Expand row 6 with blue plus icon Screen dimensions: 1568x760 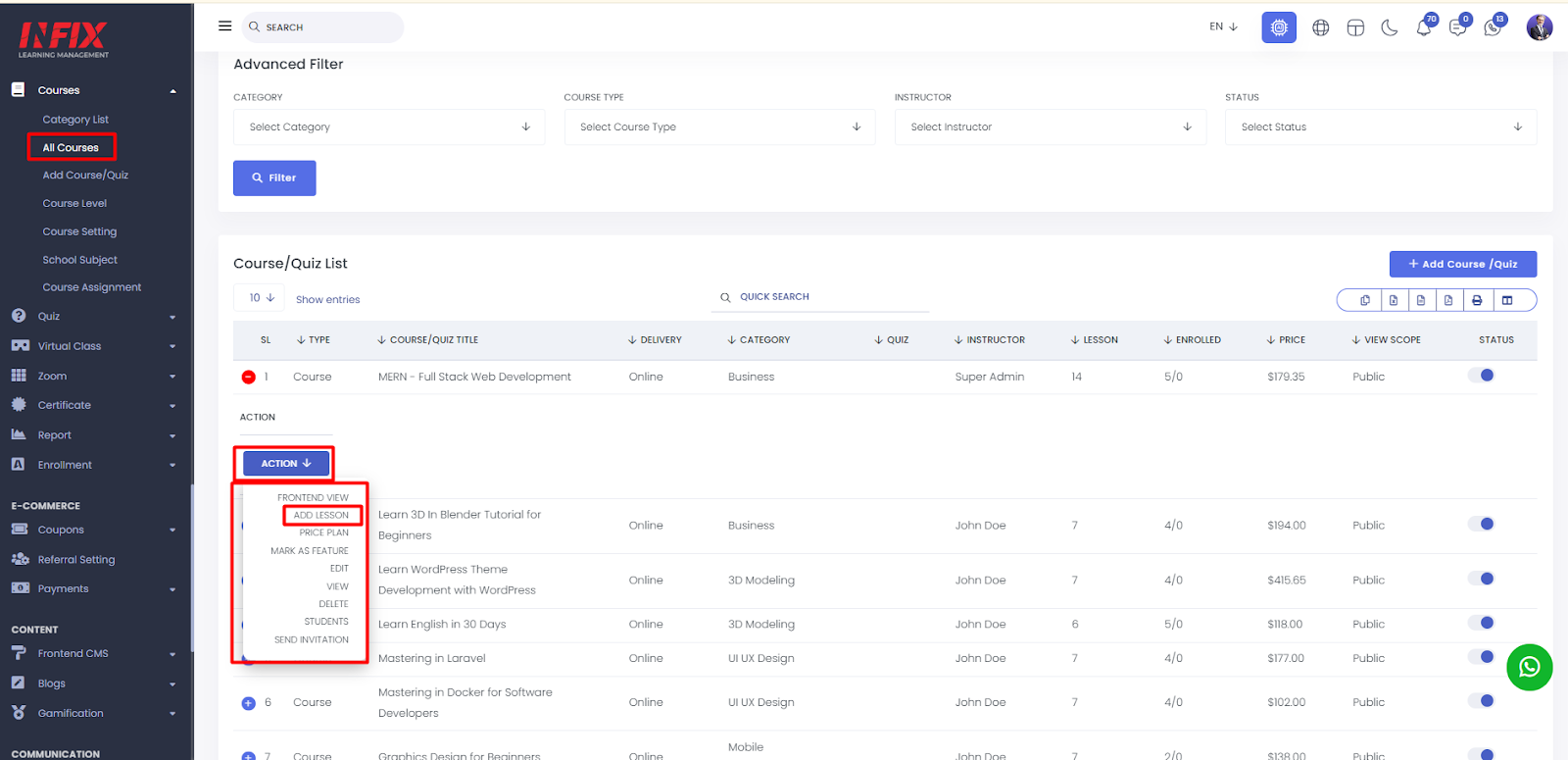(249, 703)
